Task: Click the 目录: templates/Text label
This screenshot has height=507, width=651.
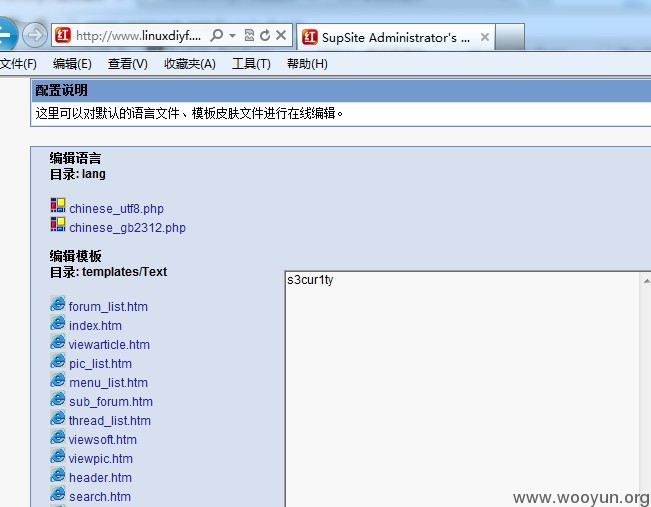Action: 108,272
